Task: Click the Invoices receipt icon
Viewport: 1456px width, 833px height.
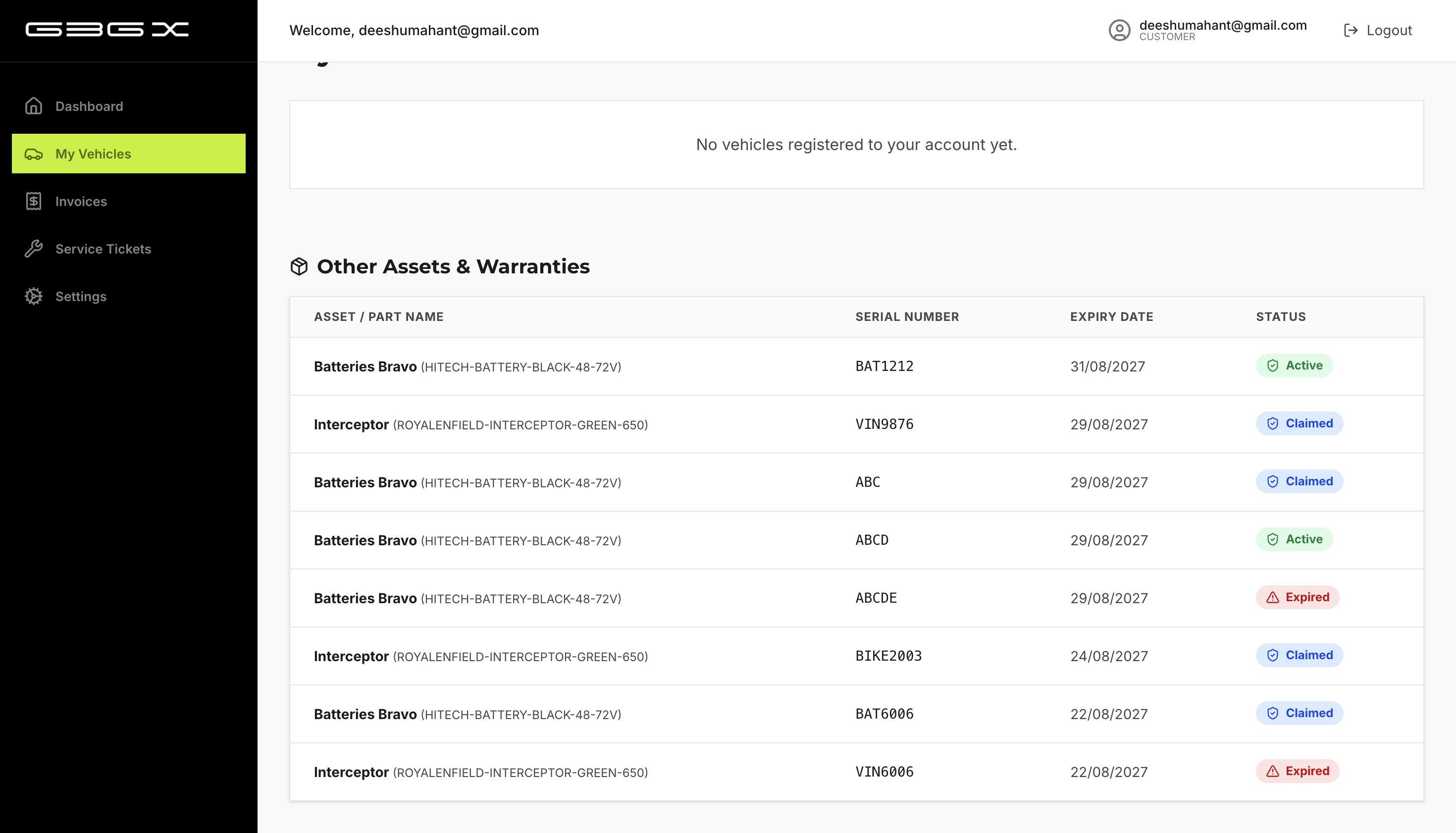Action: [x=34, y=202]
